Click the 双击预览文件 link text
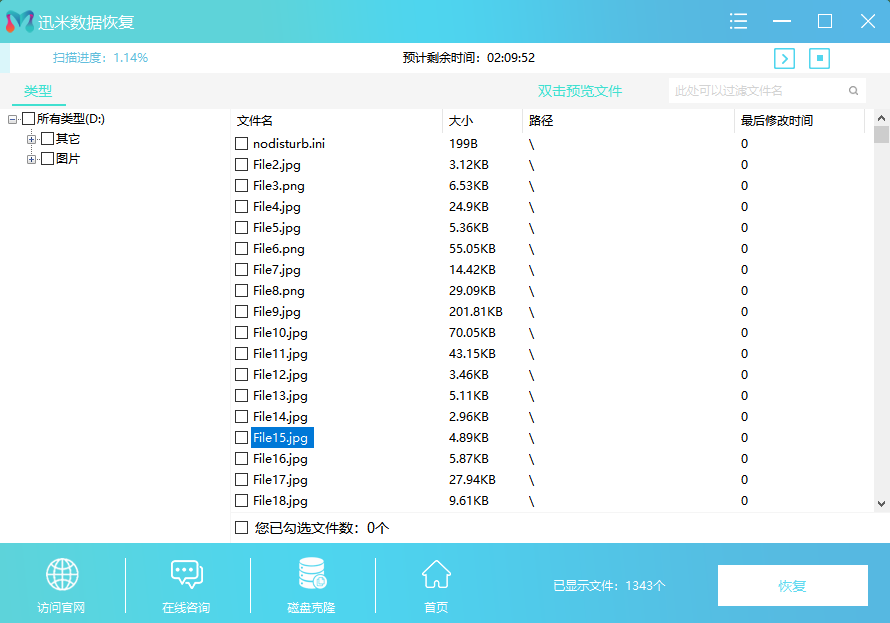 (580, 91)
